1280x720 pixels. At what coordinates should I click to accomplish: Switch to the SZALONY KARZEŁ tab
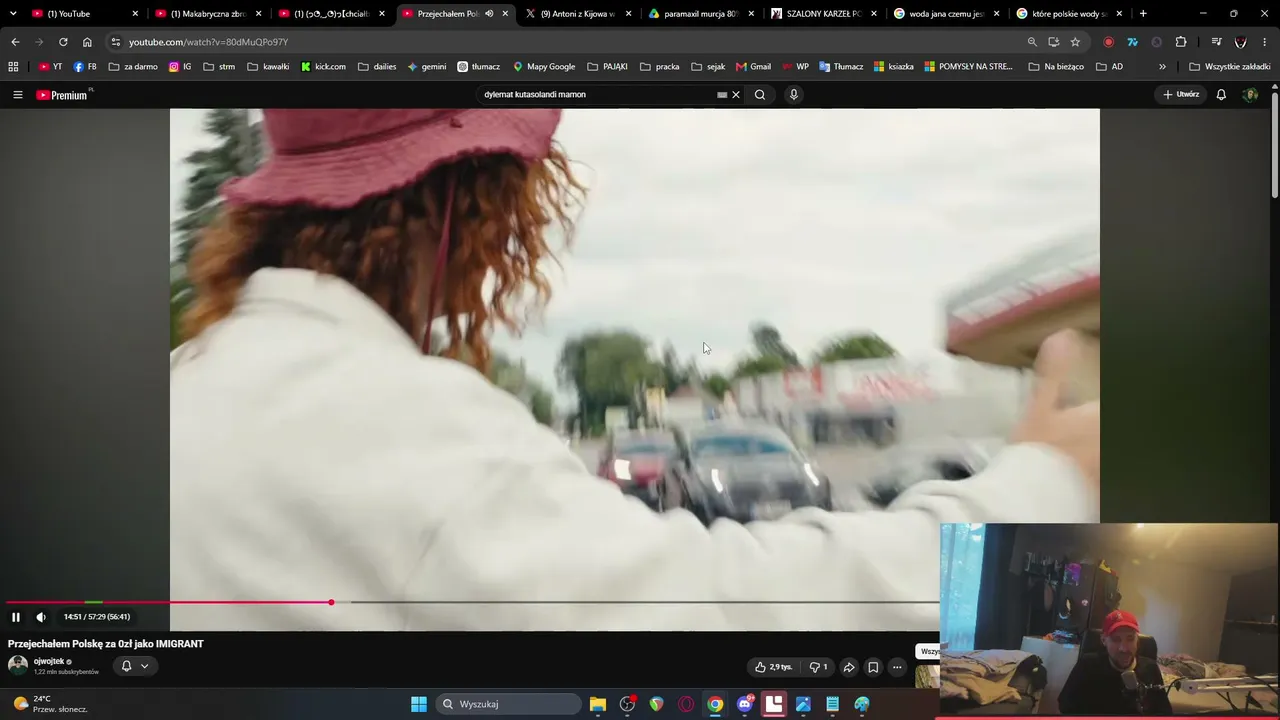click(824, 14)
